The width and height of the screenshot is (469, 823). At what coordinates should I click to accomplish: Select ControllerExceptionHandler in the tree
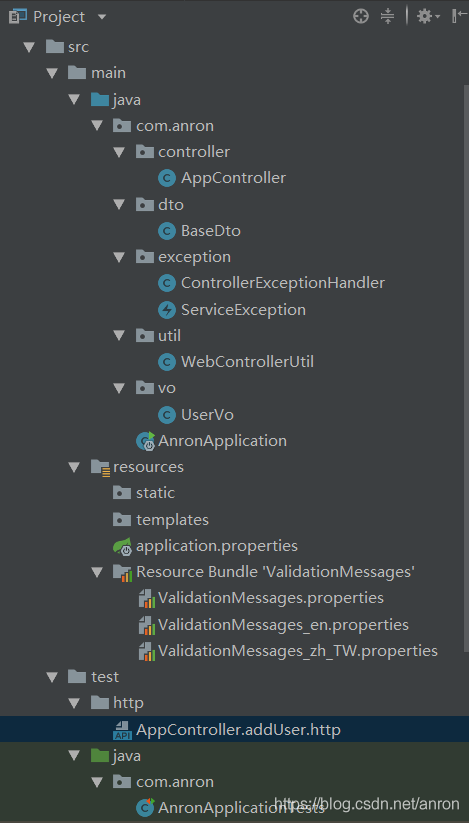pyautogui.click(x=283, y=283)
